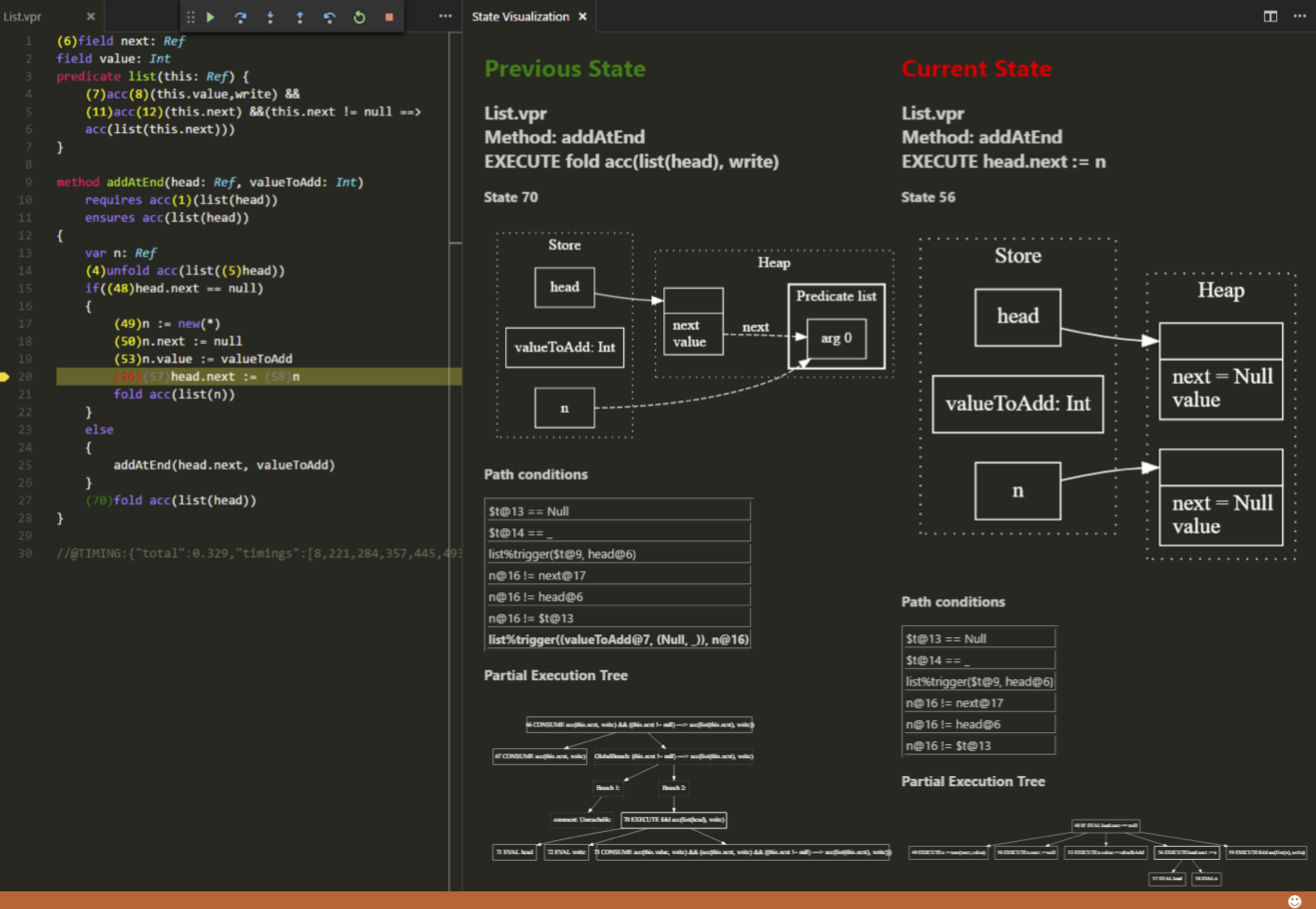Open More Actions menu of State Visualization pane
1316x909 pixels.
coord(1299,16)
